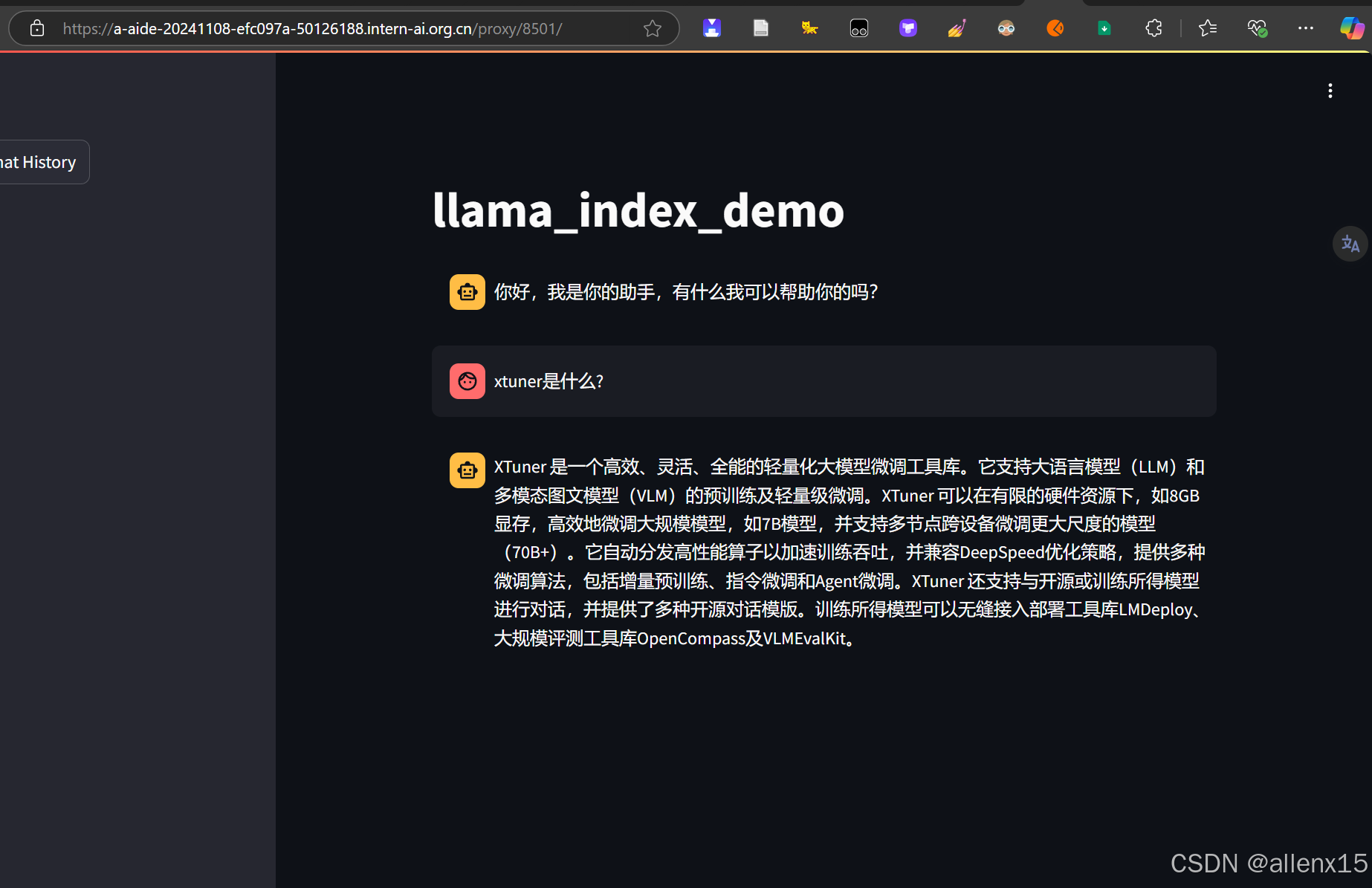Open Copilot from the browser toolbar

[x=1351, y=28]
